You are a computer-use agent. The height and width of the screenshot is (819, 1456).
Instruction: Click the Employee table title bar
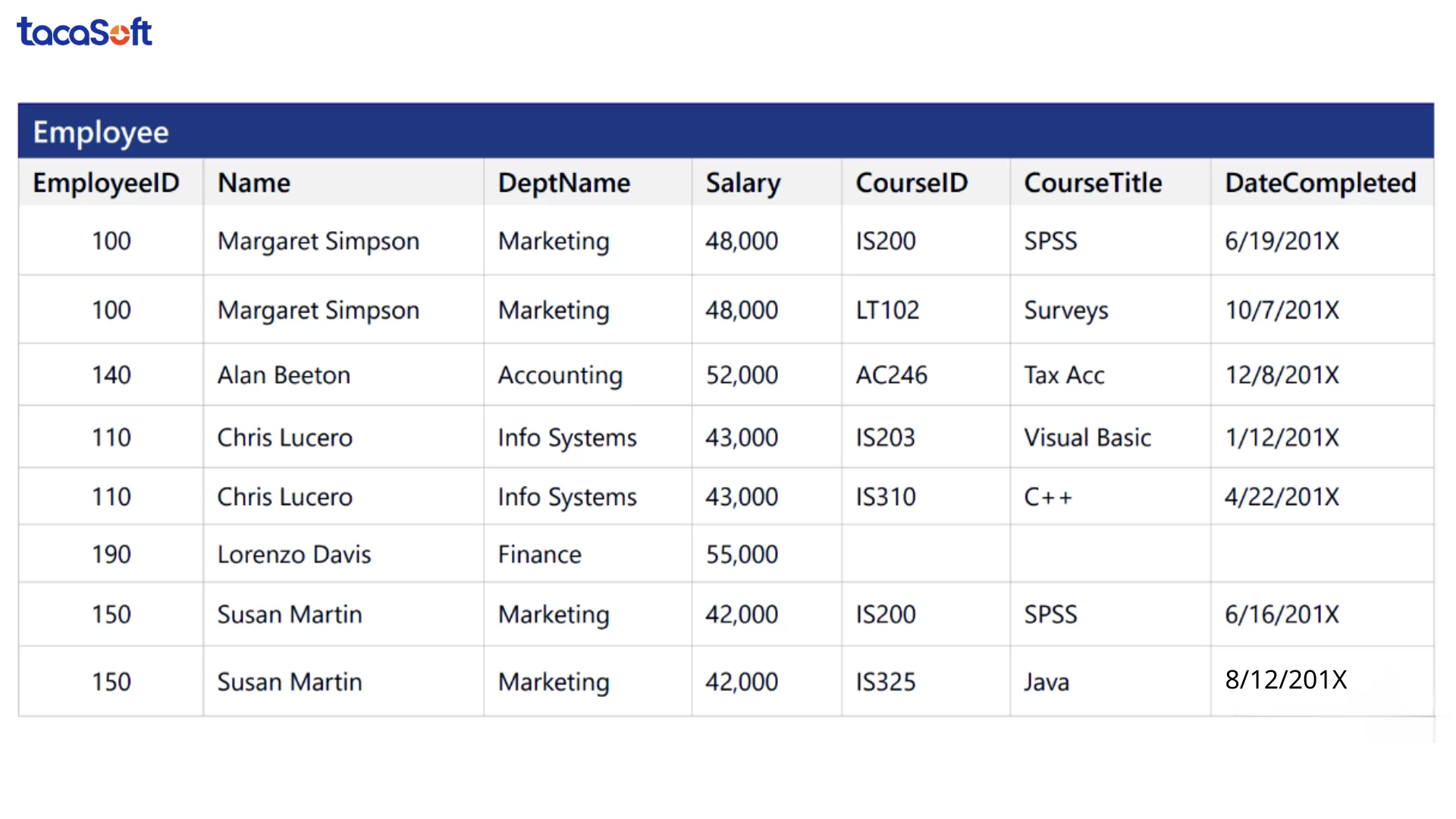coord(725,131)
